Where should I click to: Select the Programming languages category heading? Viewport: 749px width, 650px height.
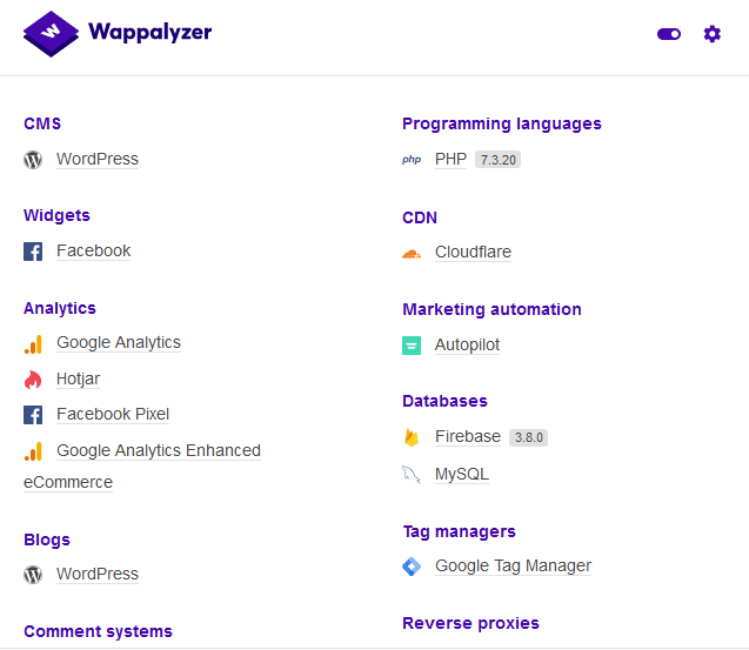click(x=502, y=124)
